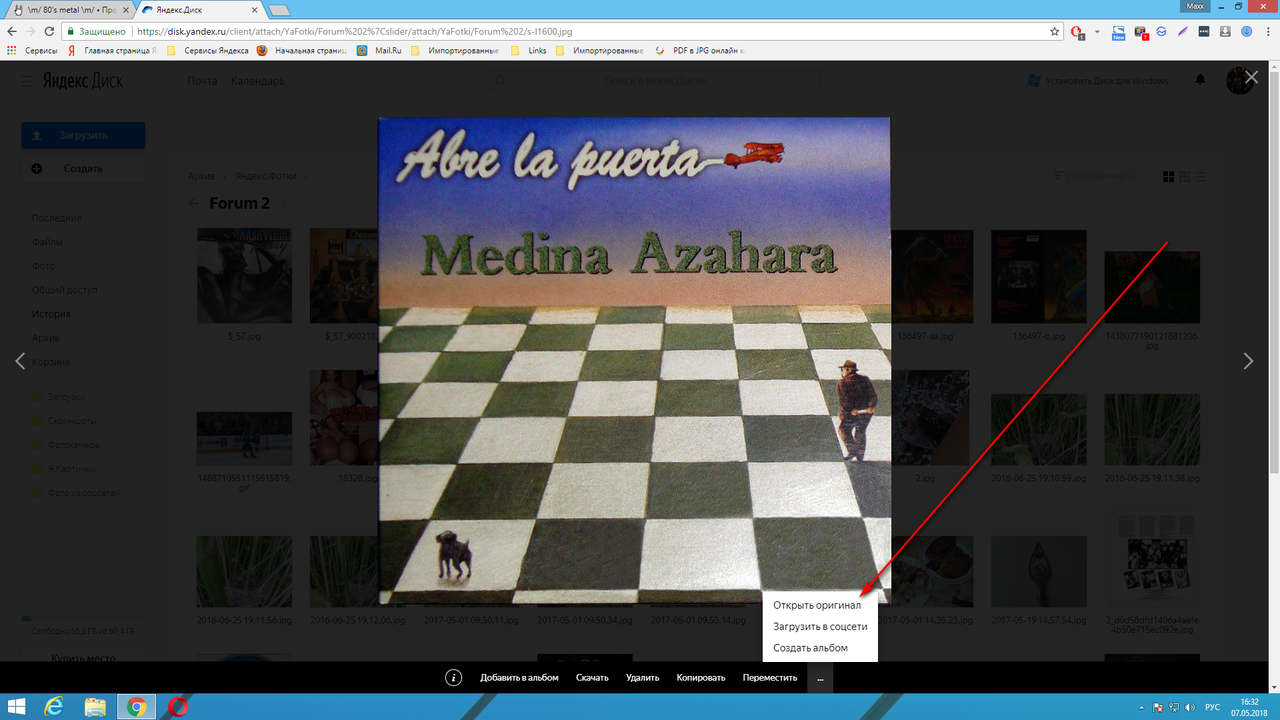The width and height of the screenshot is (1280, 720).
Task: Choose 'Открыть оригинал' from popup menu
Action: [817, 605]
